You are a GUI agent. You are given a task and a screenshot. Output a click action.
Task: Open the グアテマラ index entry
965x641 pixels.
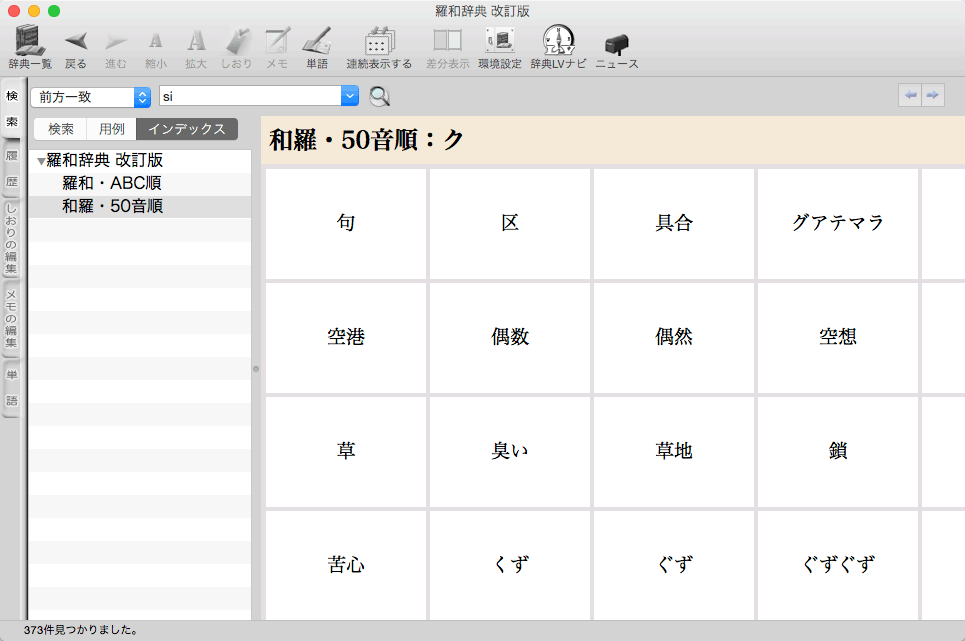pyautogui.click(x=838, y=223)
